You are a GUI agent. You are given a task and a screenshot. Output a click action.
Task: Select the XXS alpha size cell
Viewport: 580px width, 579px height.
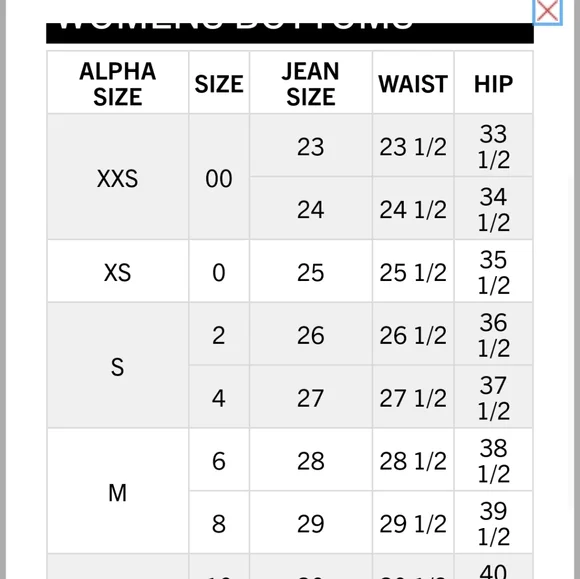pos(118,177)
